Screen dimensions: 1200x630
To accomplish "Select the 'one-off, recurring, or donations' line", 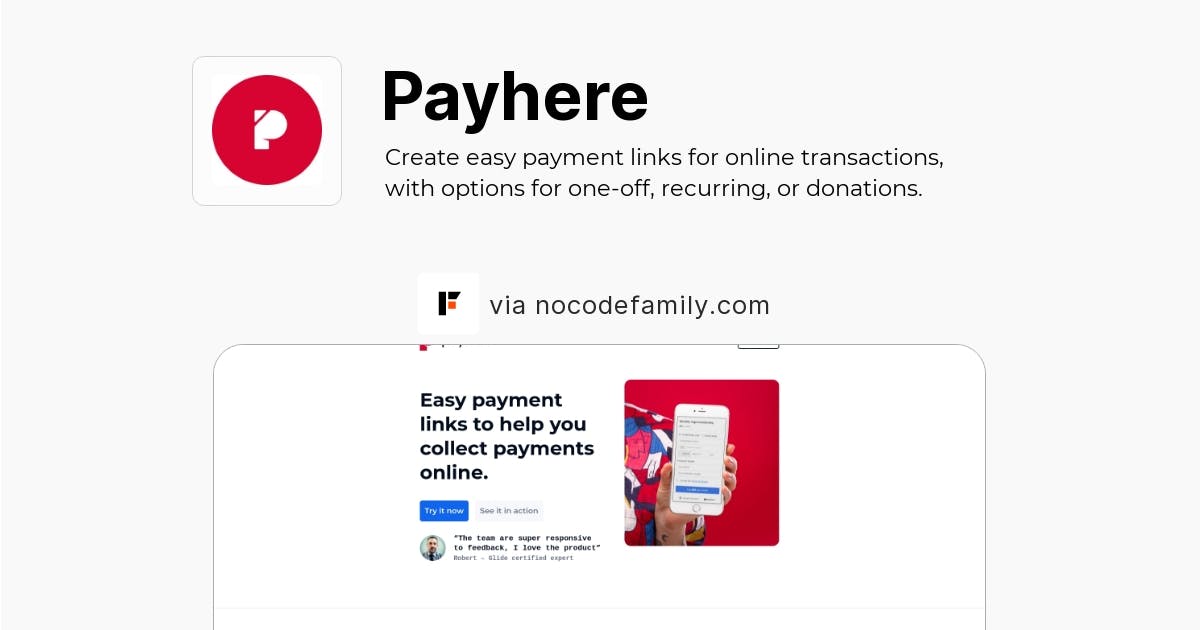I will coord(654,188).
